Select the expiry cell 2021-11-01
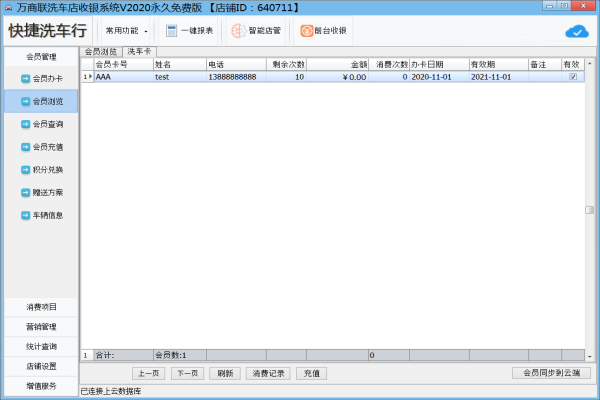600x400 pixels. [x=499, y=77]
